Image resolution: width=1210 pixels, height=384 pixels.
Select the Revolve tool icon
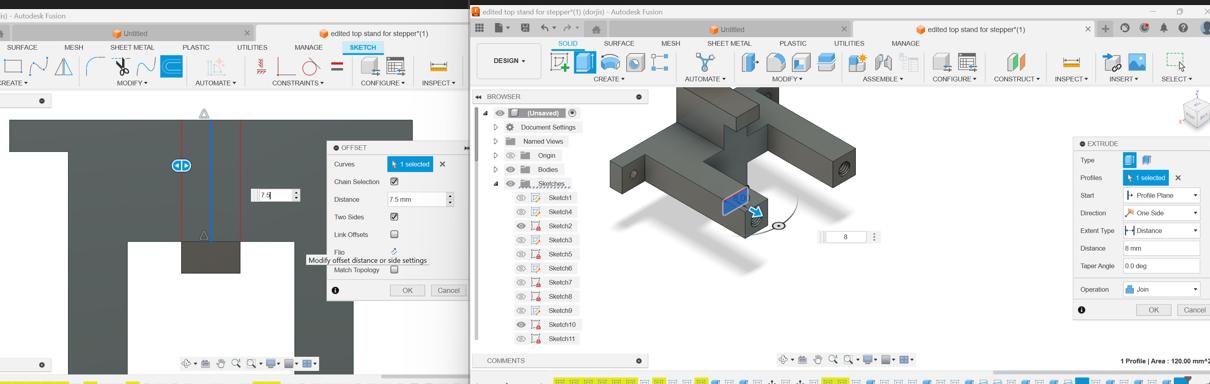click(610, 62)
